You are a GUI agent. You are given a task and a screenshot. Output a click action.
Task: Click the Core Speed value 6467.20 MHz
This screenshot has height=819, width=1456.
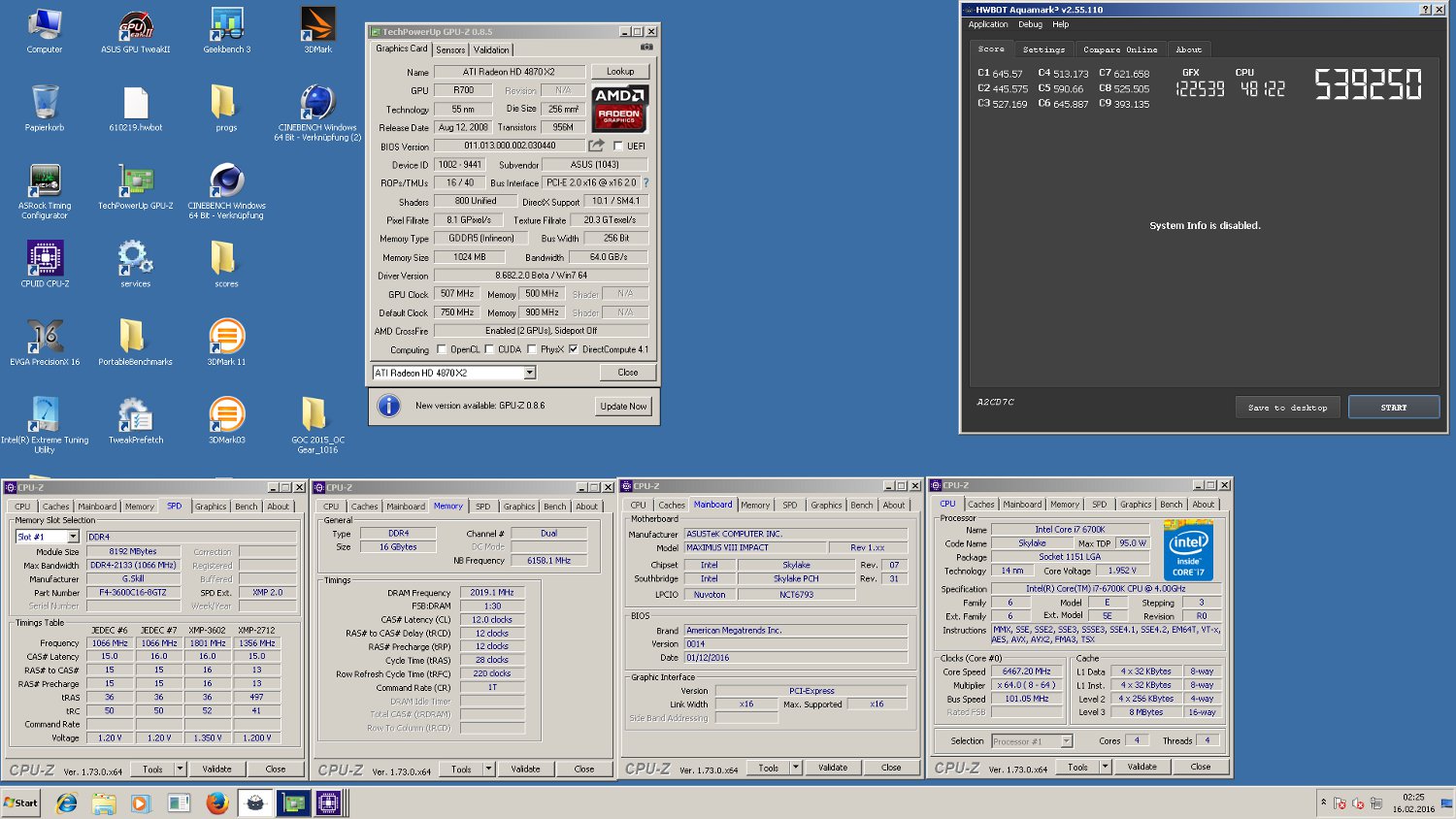[x=1026, y=672]
